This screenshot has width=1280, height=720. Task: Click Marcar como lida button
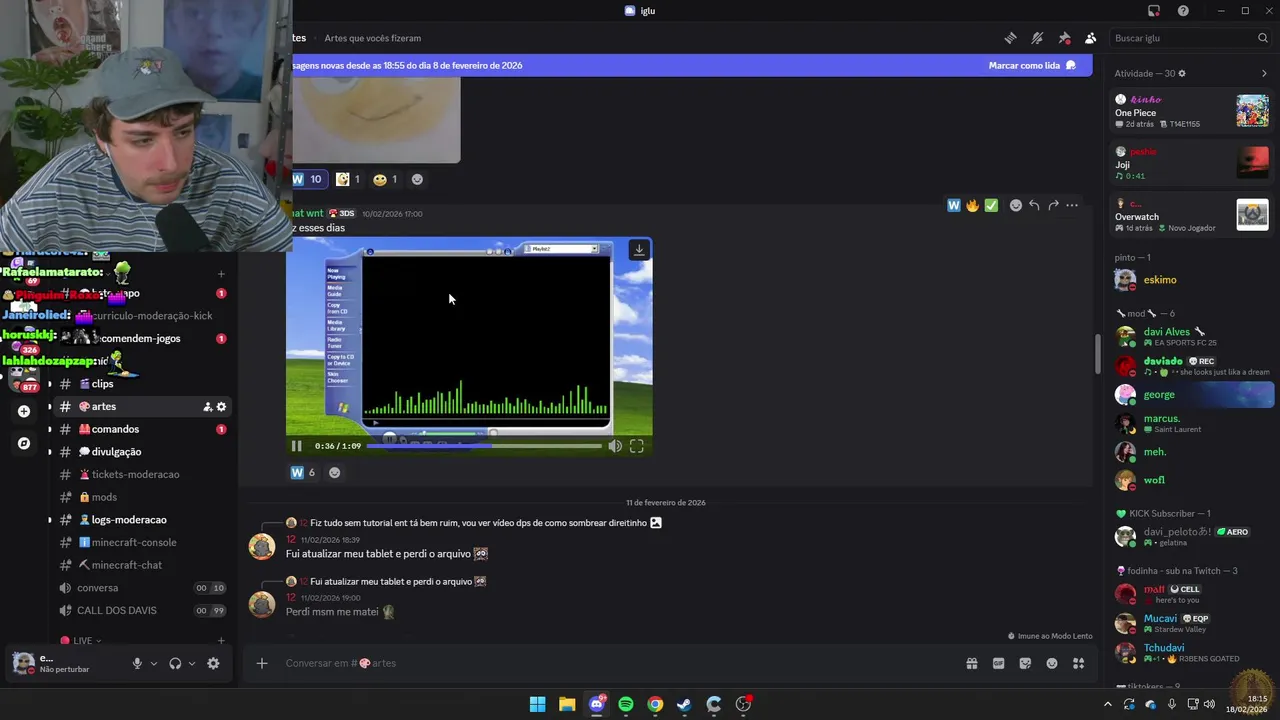pos(1032,65)
